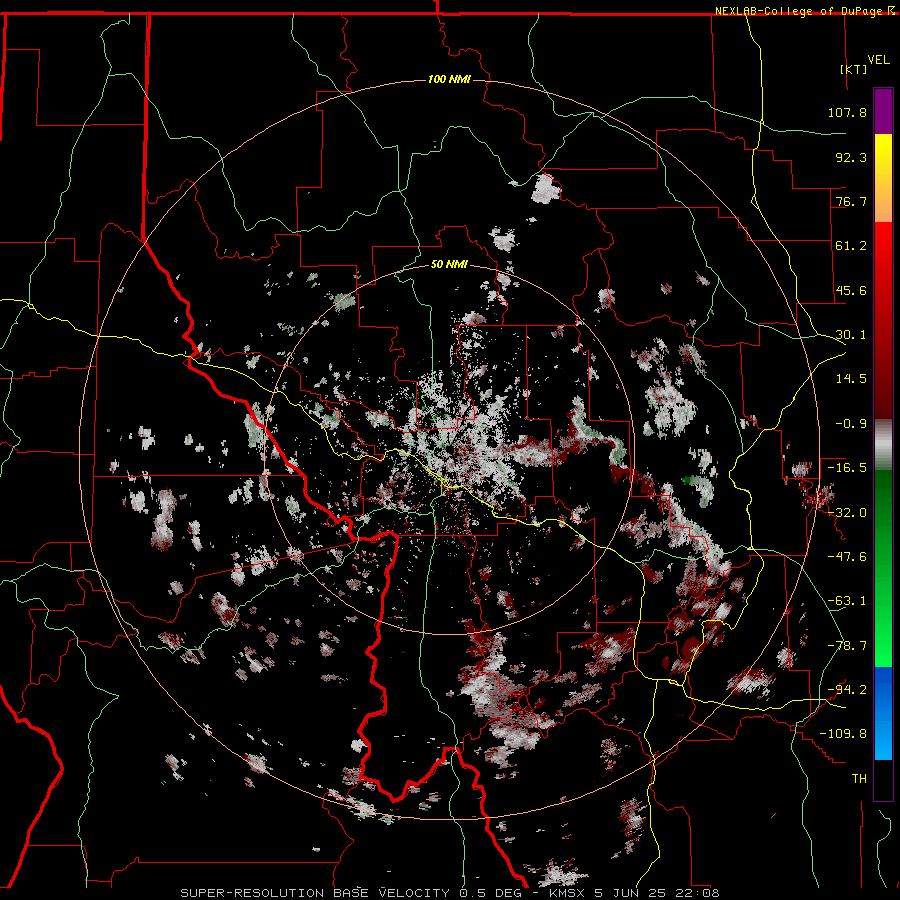Click the TH threshold label in legend
This screenshot has width=900, height=900.
click(x=859, y=779)
